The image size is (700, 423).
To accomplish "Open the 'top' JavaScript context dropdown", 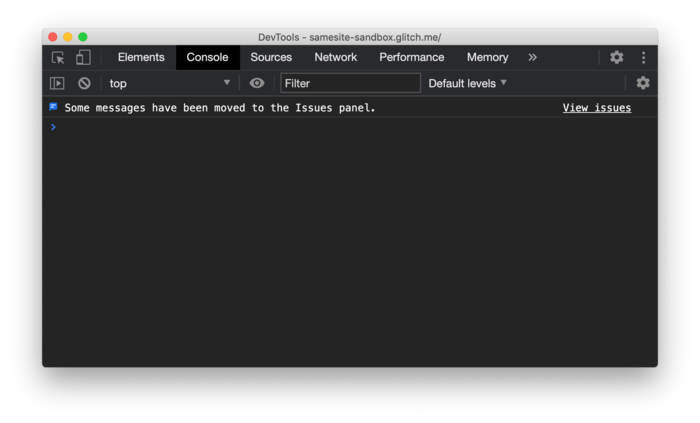I will (170, 83).
